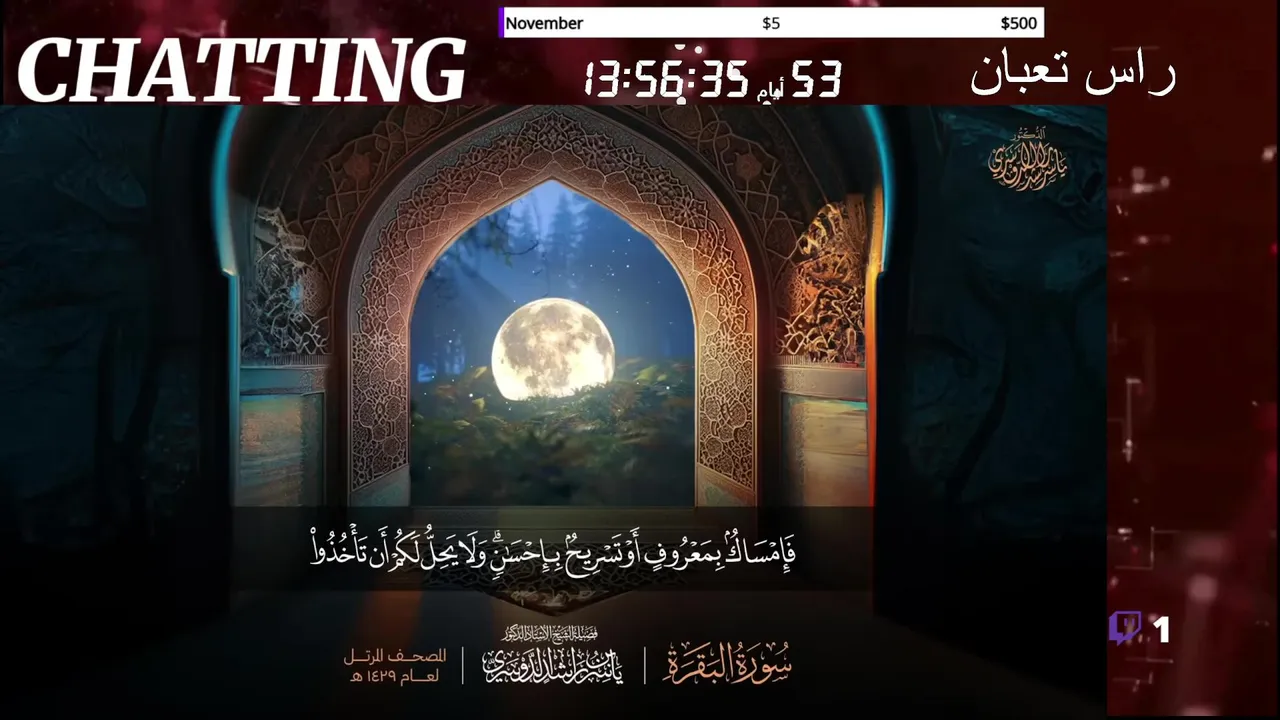Click the Twitch logo icon

tap(1125, 629)
